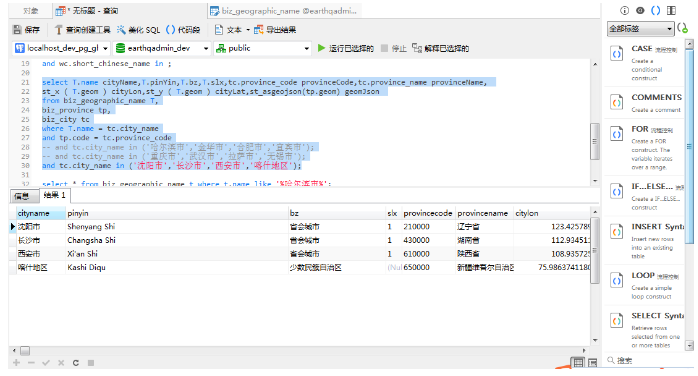Screen dimensions: 698x376
Task: Run the selected query
Action: coord(345,48)
